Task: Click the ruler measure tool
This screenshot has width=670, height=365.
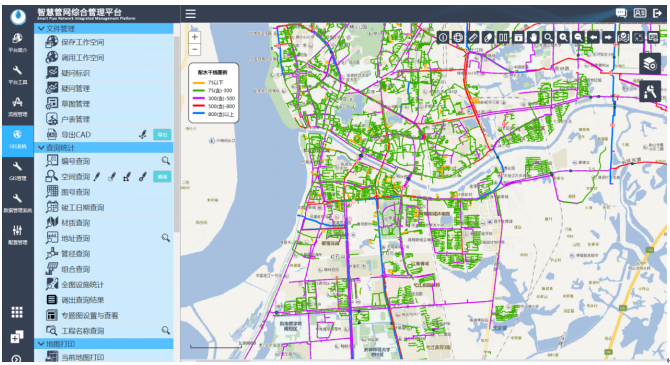Action: (473, 37)
